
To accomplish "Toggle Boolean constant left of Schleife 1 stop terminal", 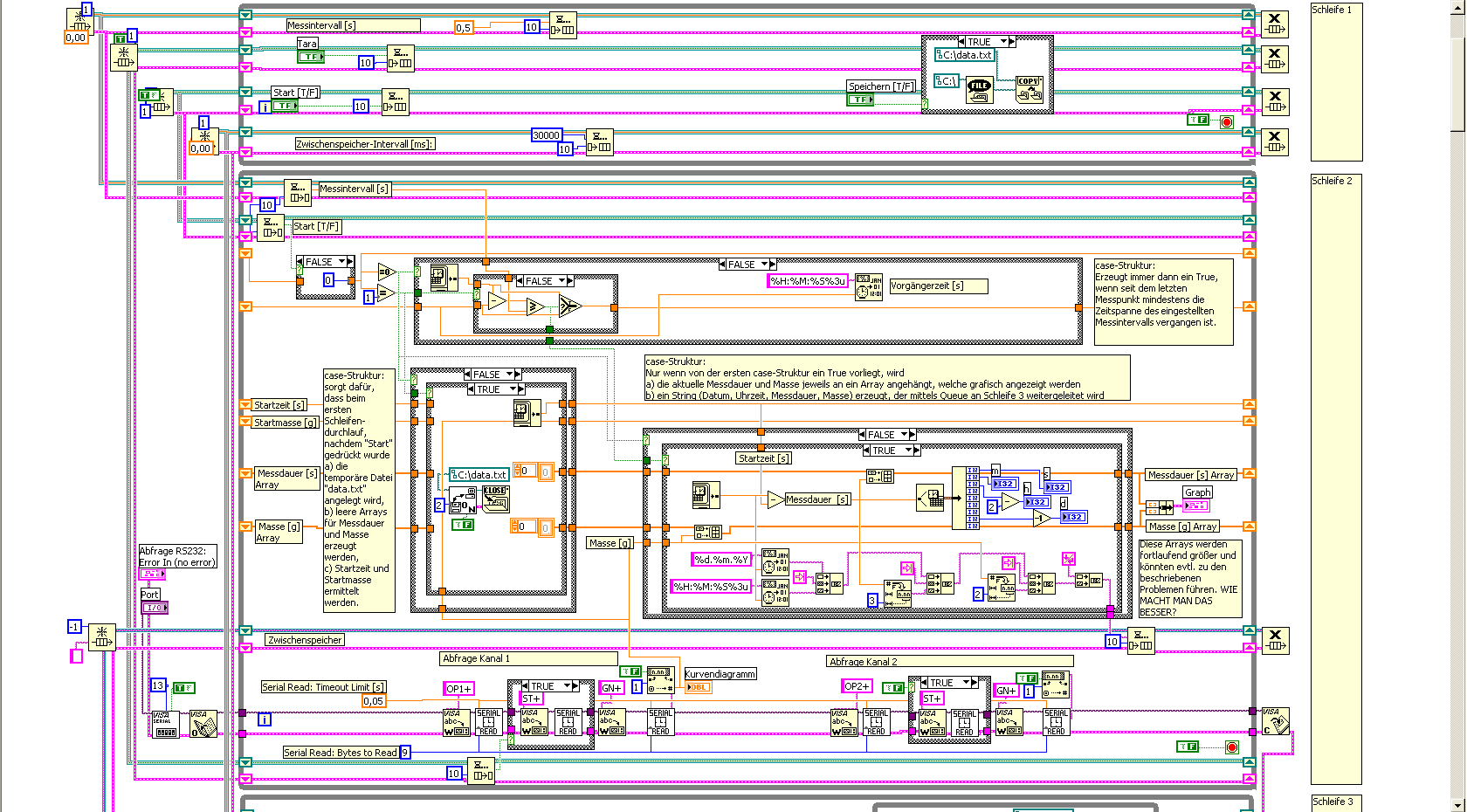I will coord(1198,120).
